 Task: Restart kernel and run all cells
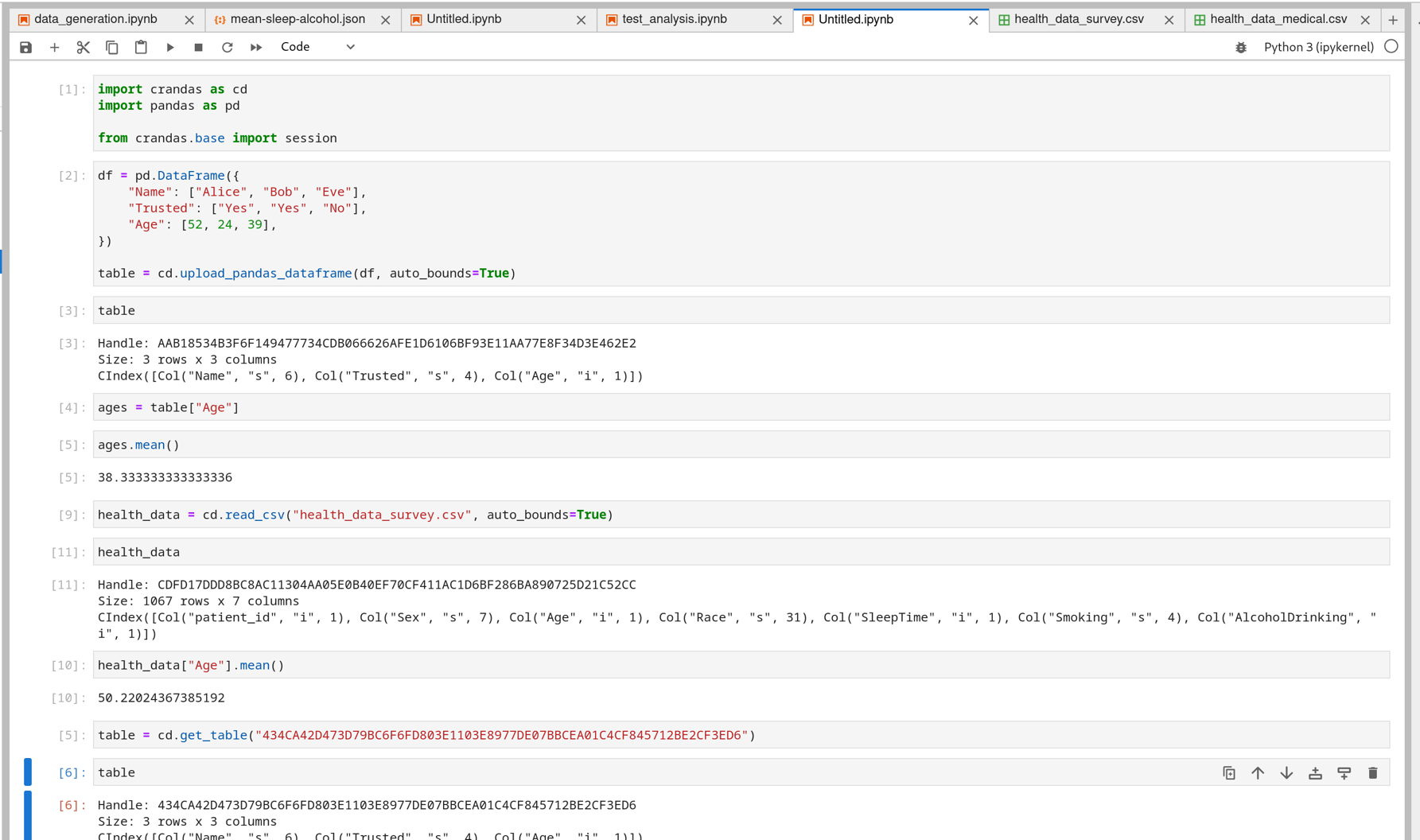pyautogui.click(x=256, y=47)
